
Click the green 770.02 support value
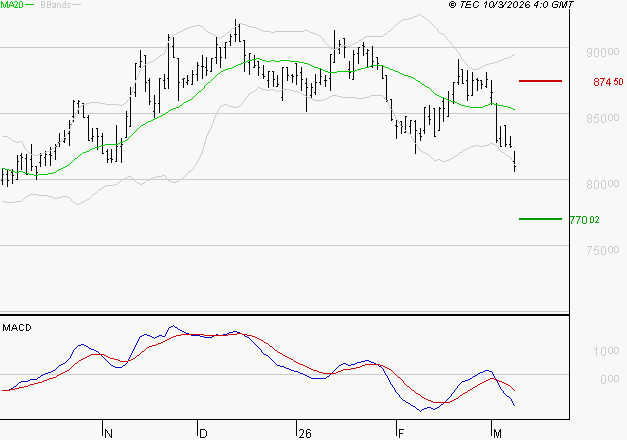click(x=585, y=220)
